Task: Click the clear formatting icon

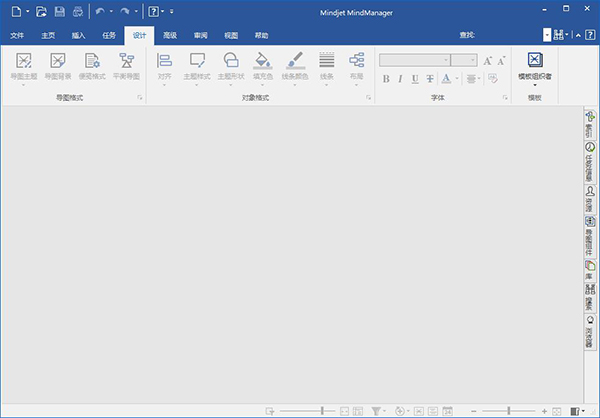Action: click(493, 79)
